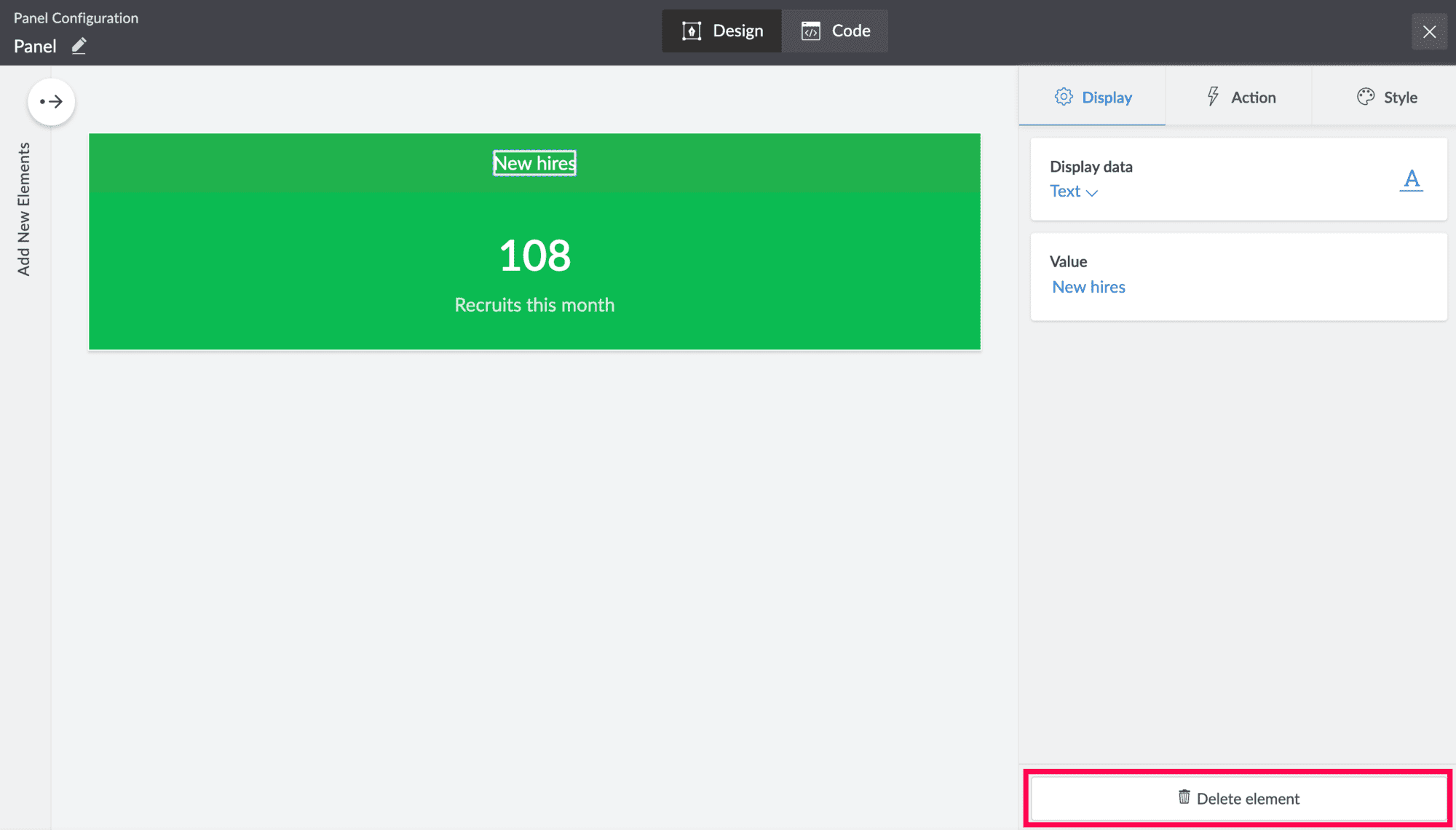
Task: Close the Panel Configuration window
Action: pyautogui.click(x=1429, y=31)
